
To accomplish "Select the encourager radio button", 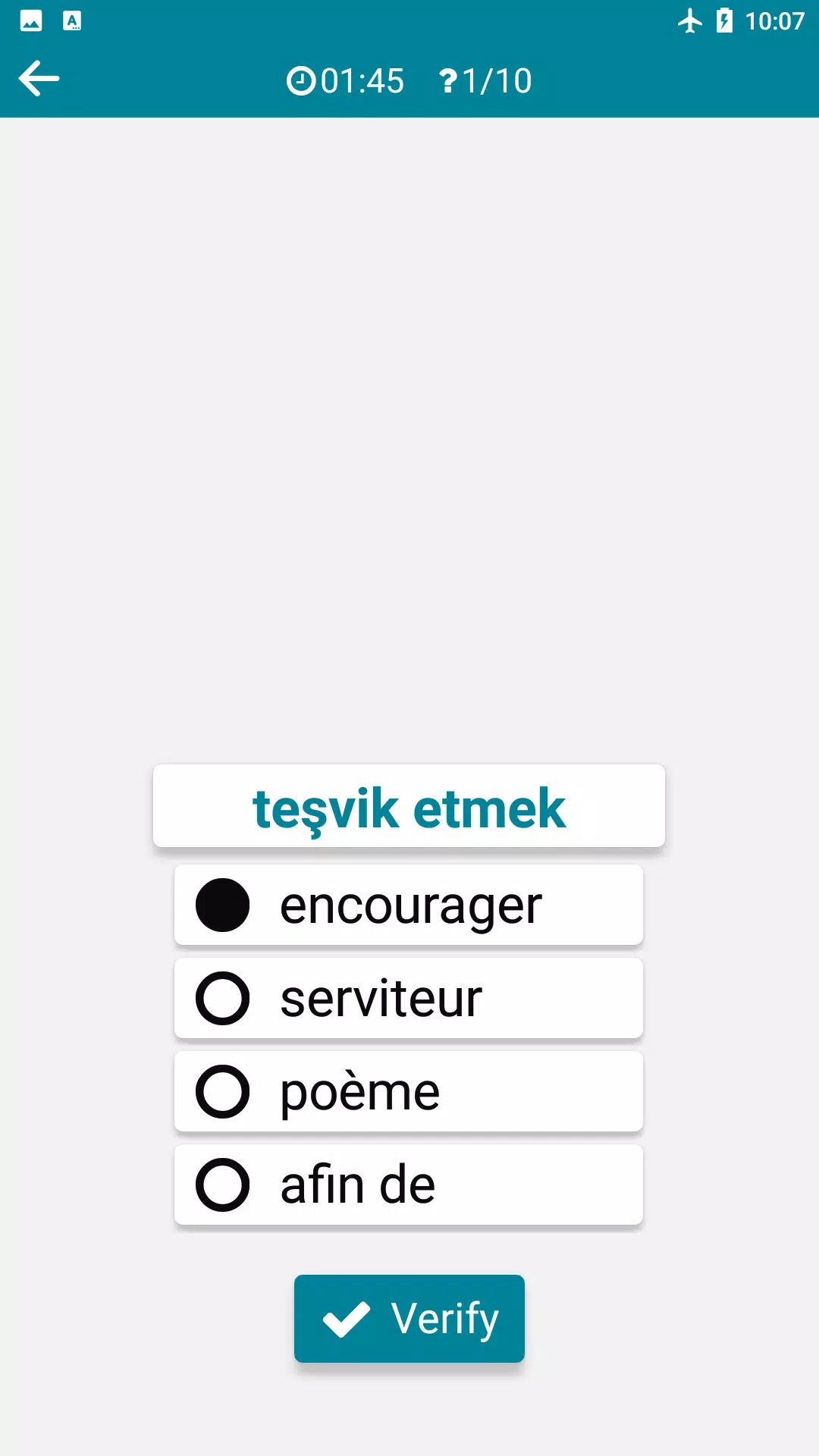I will pos(222,905).
